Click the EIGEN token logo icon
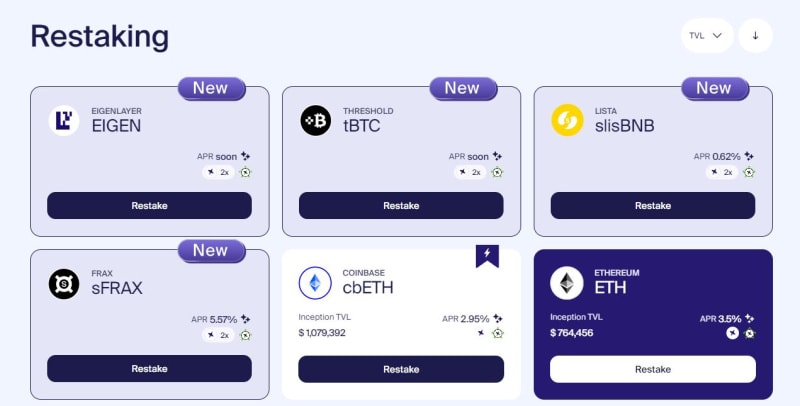 tap(64, 120)
